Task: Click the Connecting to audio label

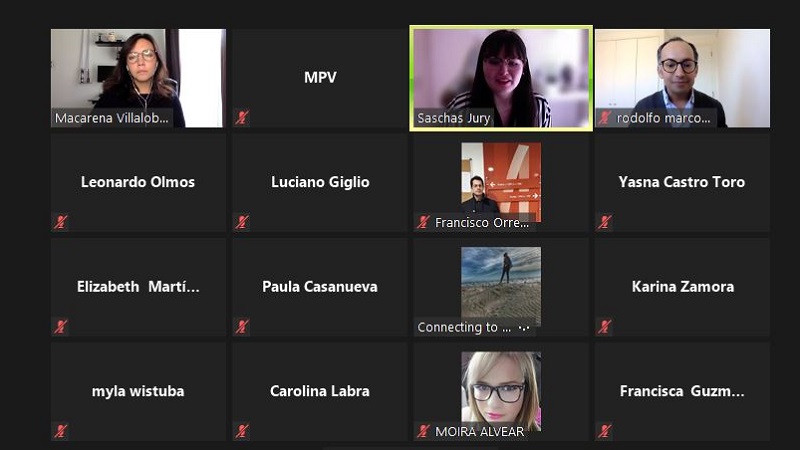Action: [464, 328]
